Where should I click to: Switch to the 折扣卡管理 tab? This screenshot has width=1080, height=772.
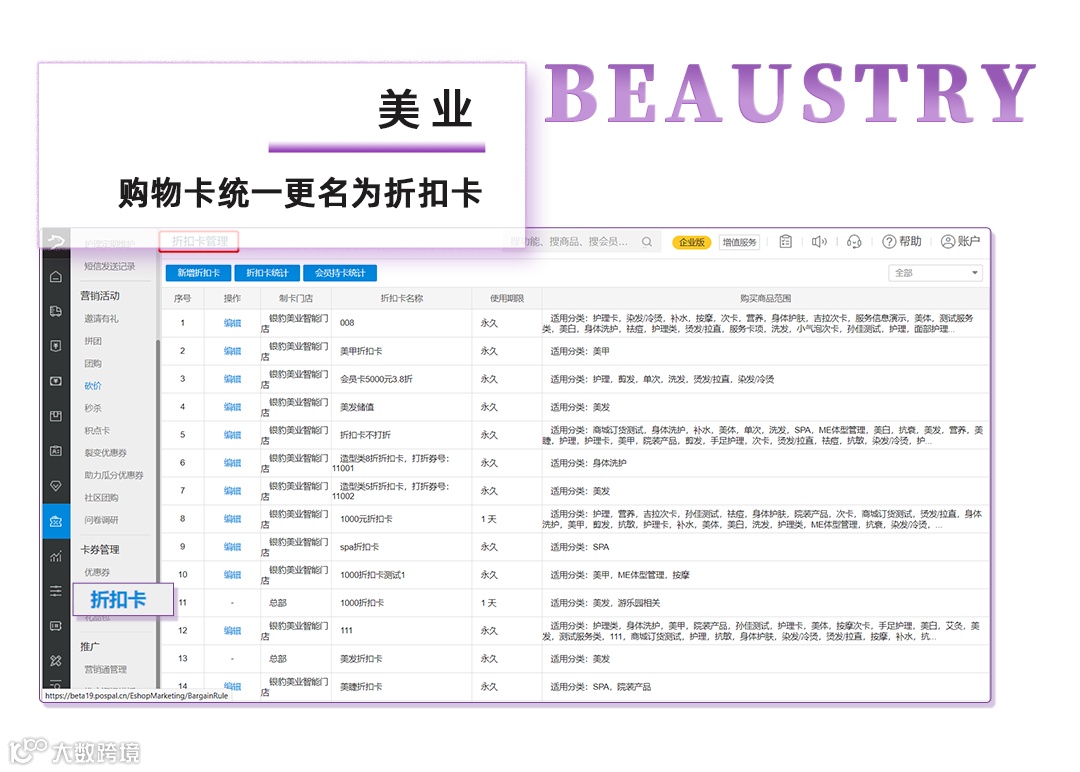199,241
